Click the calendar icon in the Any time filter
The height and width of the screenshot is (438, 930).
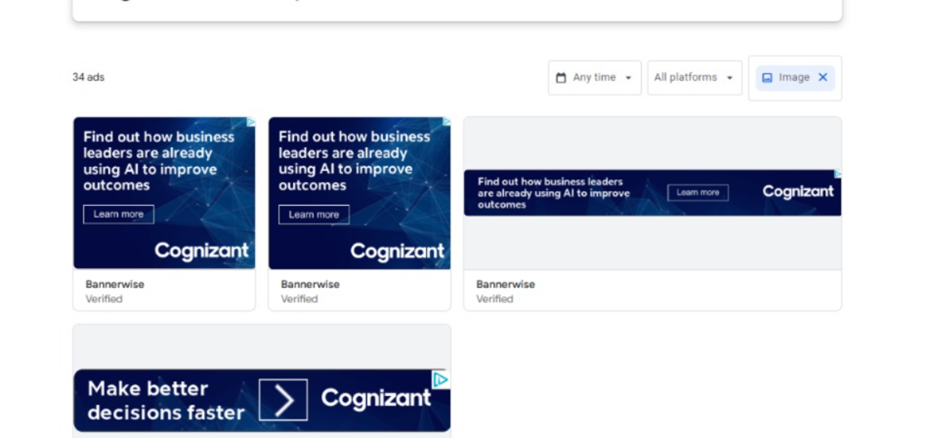561,78
